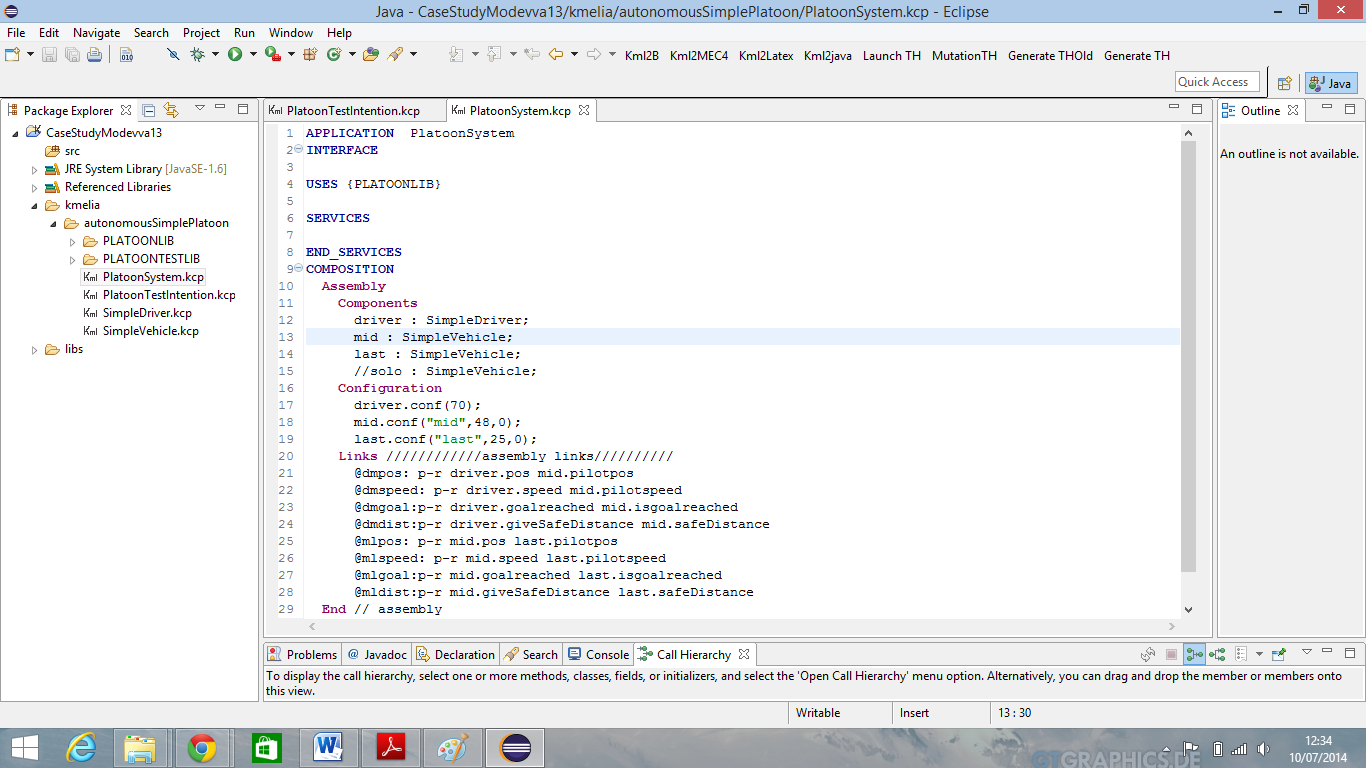The height and width of the screenshot is (768, 1366).
Task: Click the Kml2Latex toolbar button
Action: pos(765,56)
